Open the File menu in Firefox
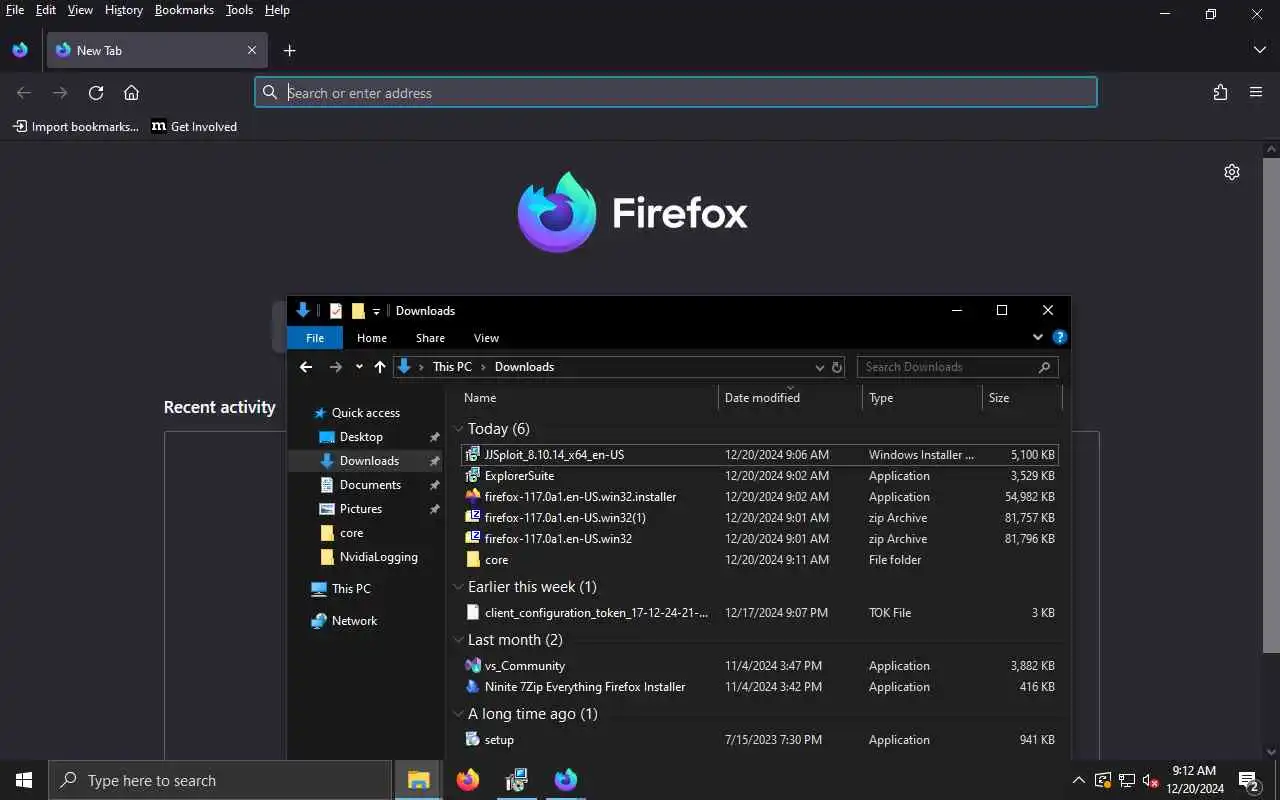 (x=15, y=10)
